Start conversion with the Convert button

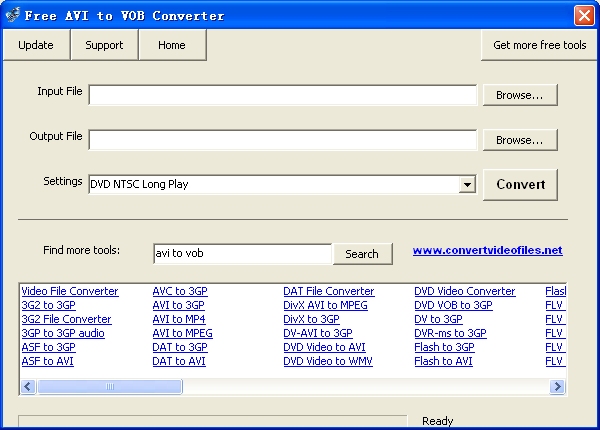click(x=520, y=185)
